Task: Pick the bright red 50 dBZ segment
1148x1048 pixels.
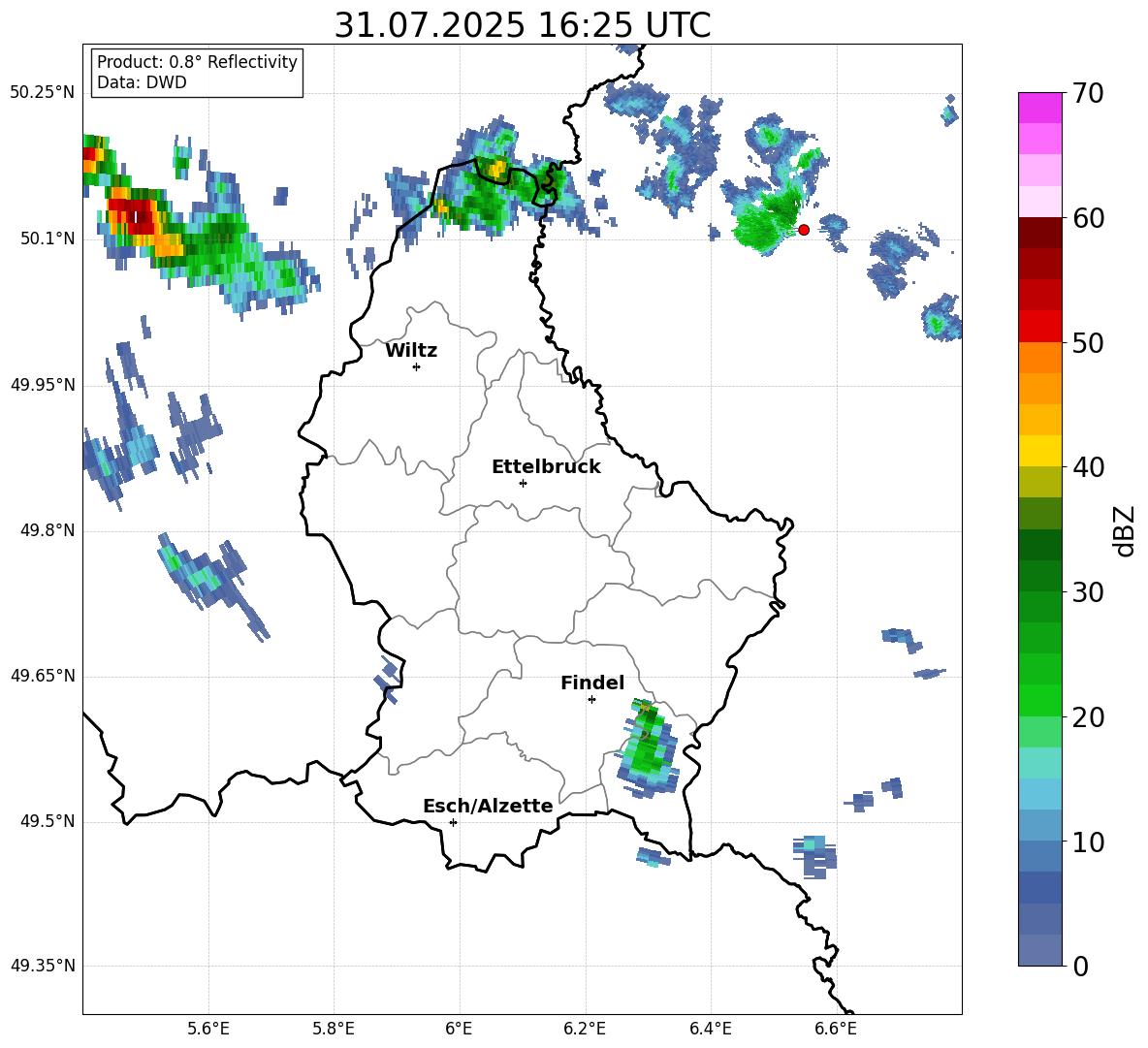Action: [x=1039, y=327]
